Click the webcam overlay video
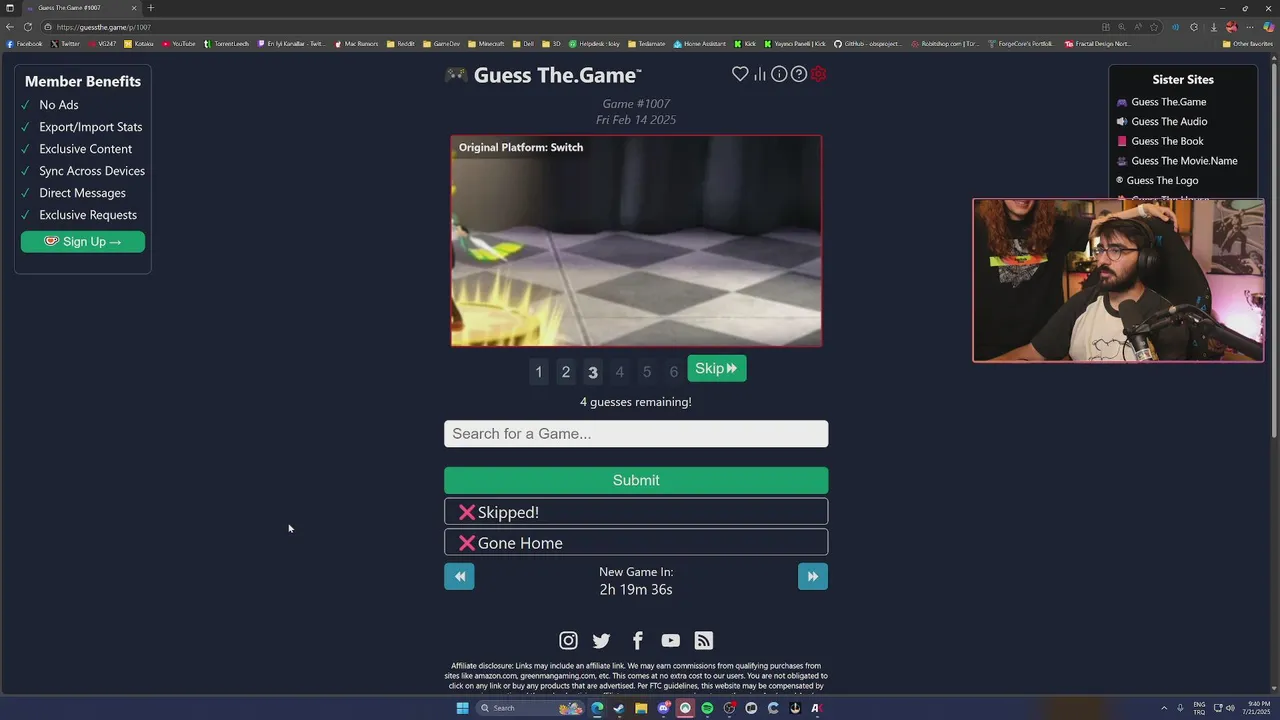This screenshot has height=720, width=1280. point(1118,280)
